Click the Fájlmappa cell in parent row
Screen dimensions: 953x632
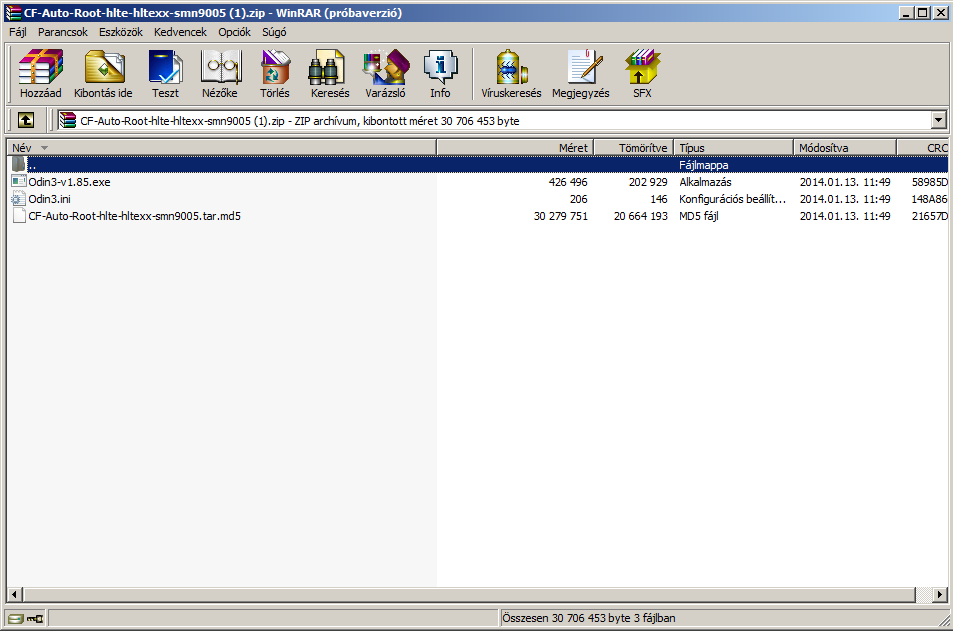703,165
